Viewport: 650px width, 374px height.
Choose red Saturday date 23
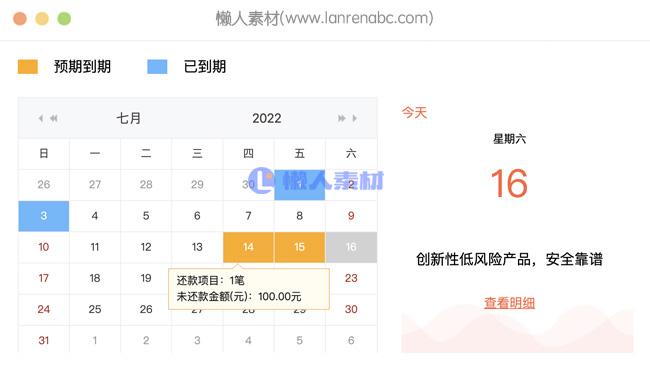click(x=351, y=278)
